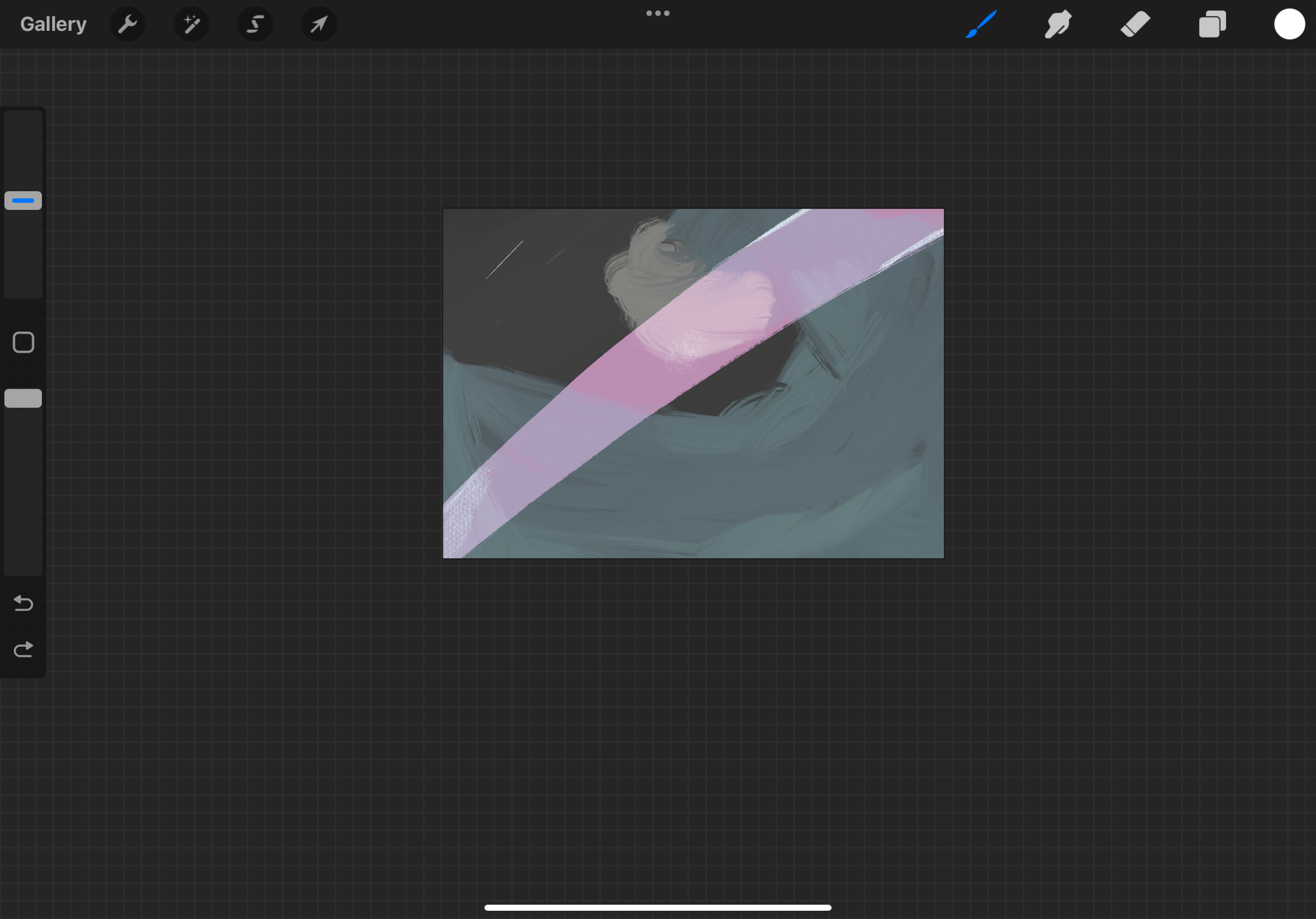Viewport: 1316px width, 919px height.
Task: Tap the sidebar modify square button
Action: [23, 342]
